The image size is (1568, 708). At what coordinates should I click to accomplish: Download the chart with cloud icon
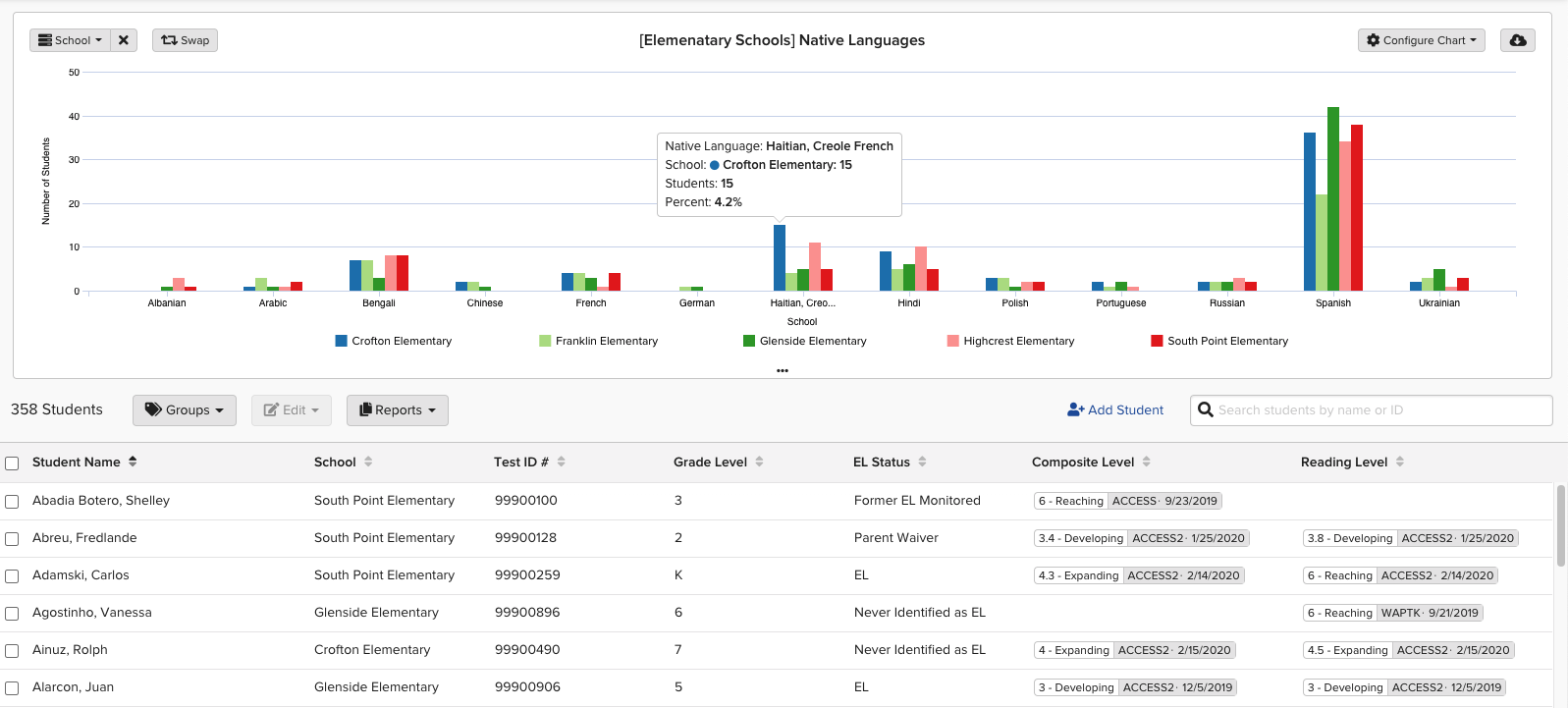pos(1518,40)
